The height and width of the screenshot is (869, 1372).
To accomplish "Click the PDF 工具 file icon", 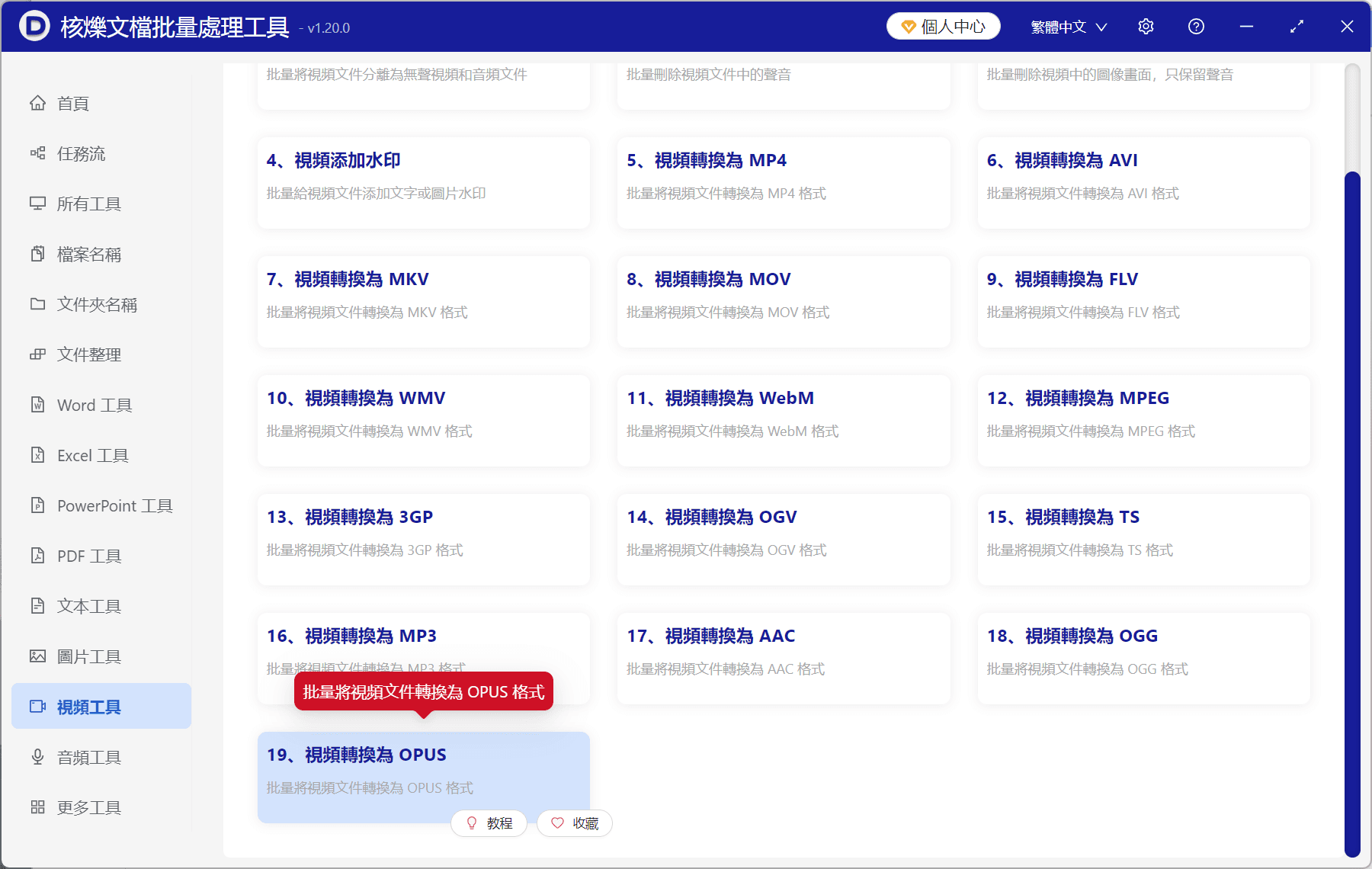I will pos(37,556).
